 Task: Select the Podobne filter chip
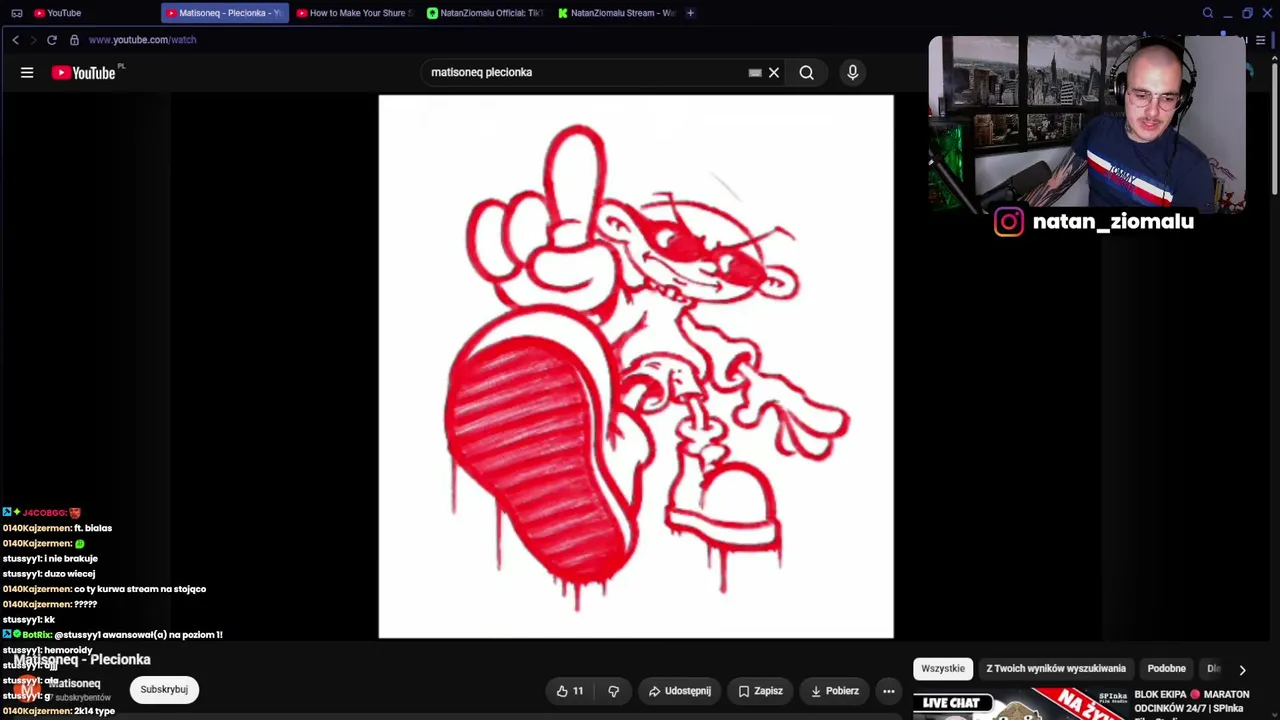coord(1166,669)
